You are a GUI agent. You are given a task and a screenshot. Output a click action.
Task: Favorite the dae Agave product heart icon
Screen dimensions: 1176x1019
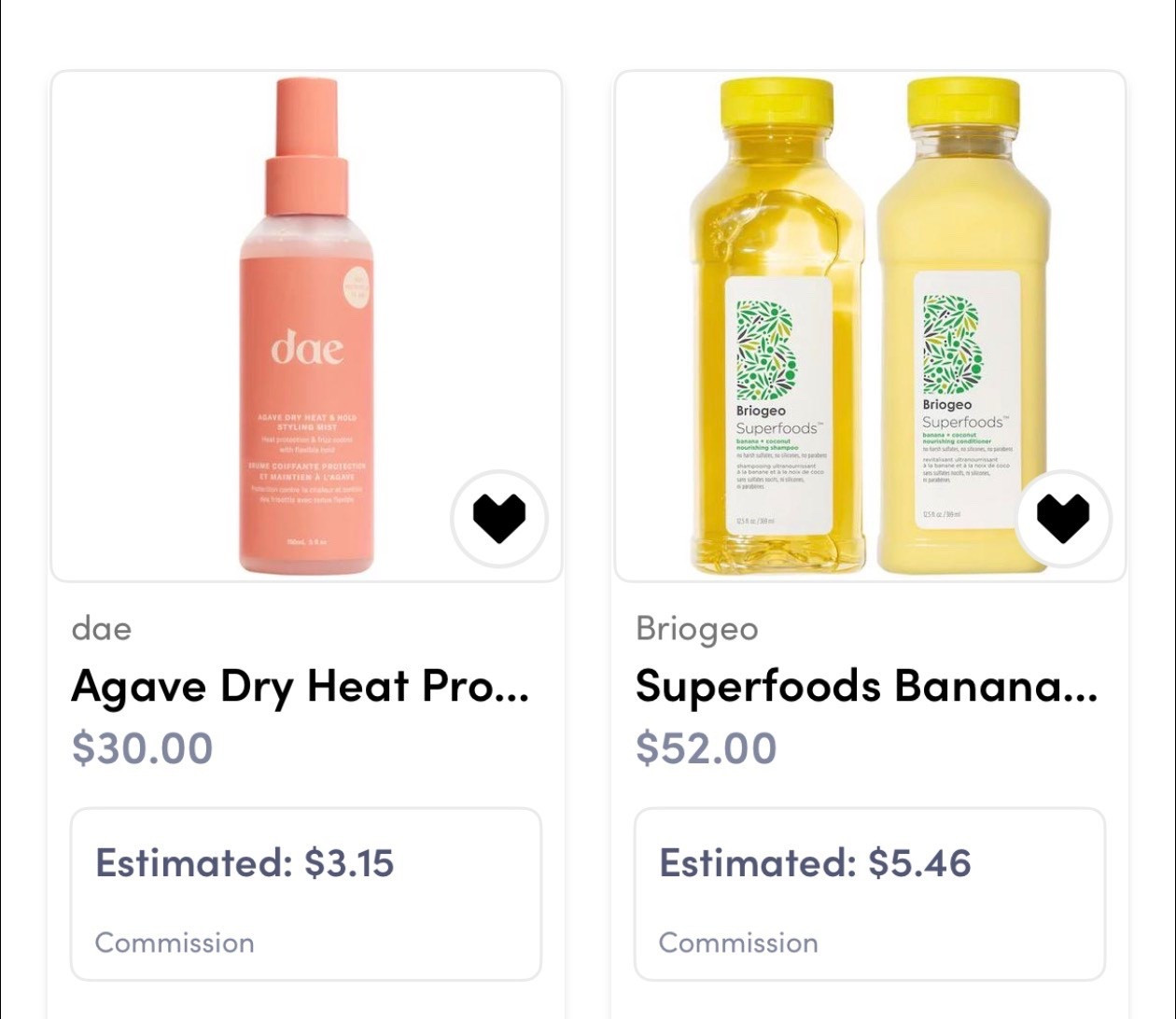click(498, 519)
